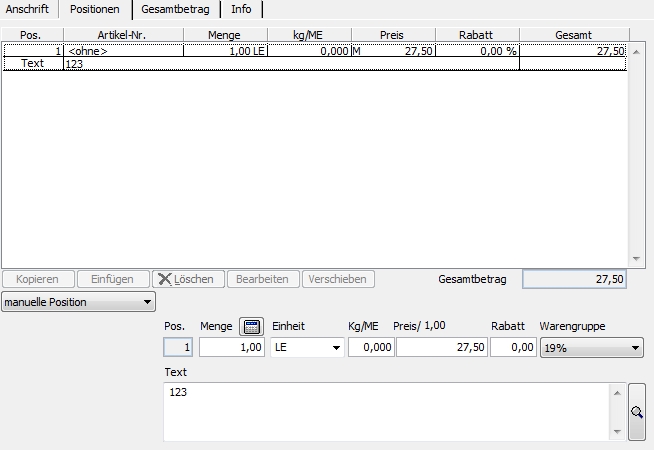The height and width of the screenshot is (450, 654).
Task: Click the Gesamt column header
Action: click(574, 35)
